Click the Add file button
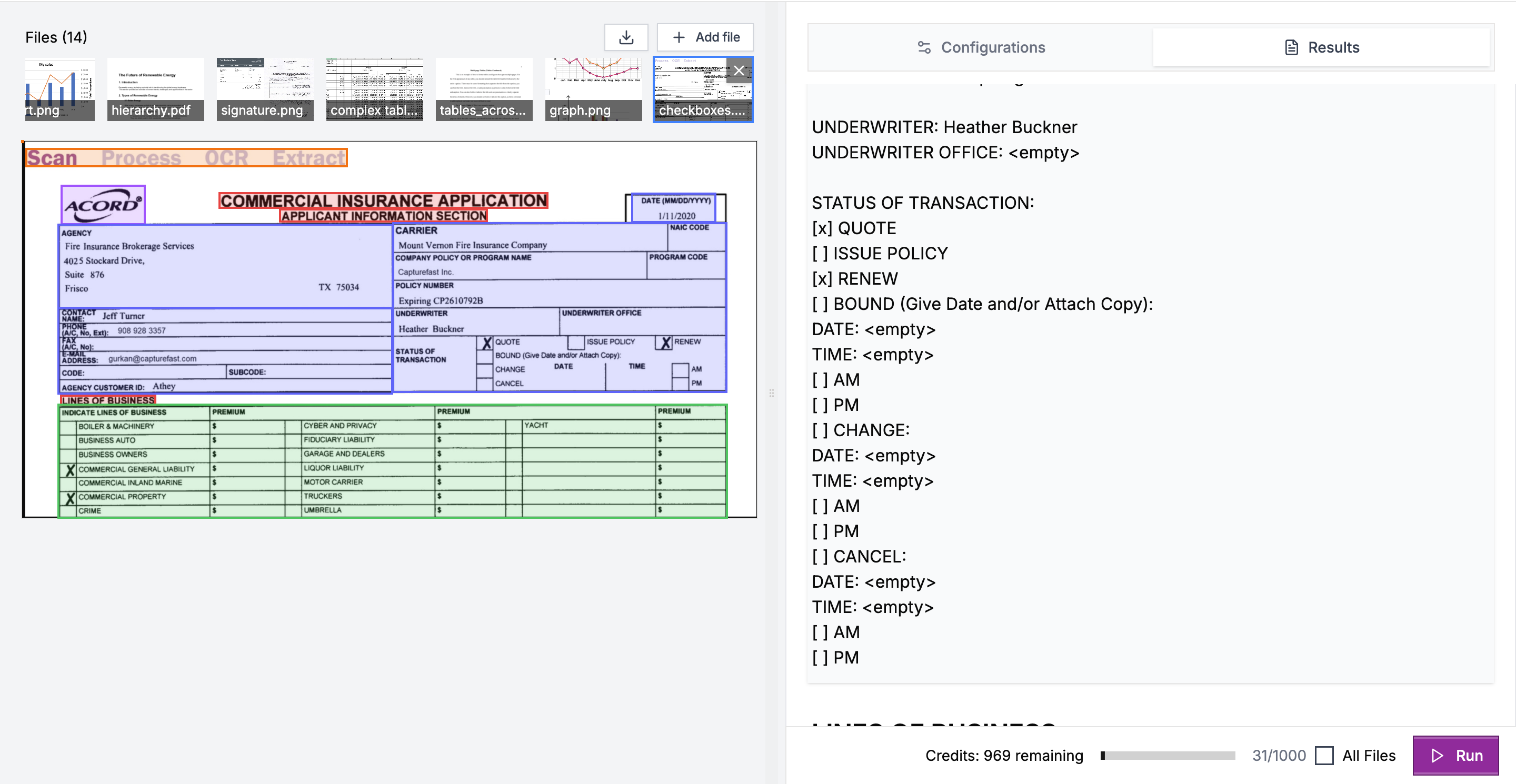 coord(704,36)
